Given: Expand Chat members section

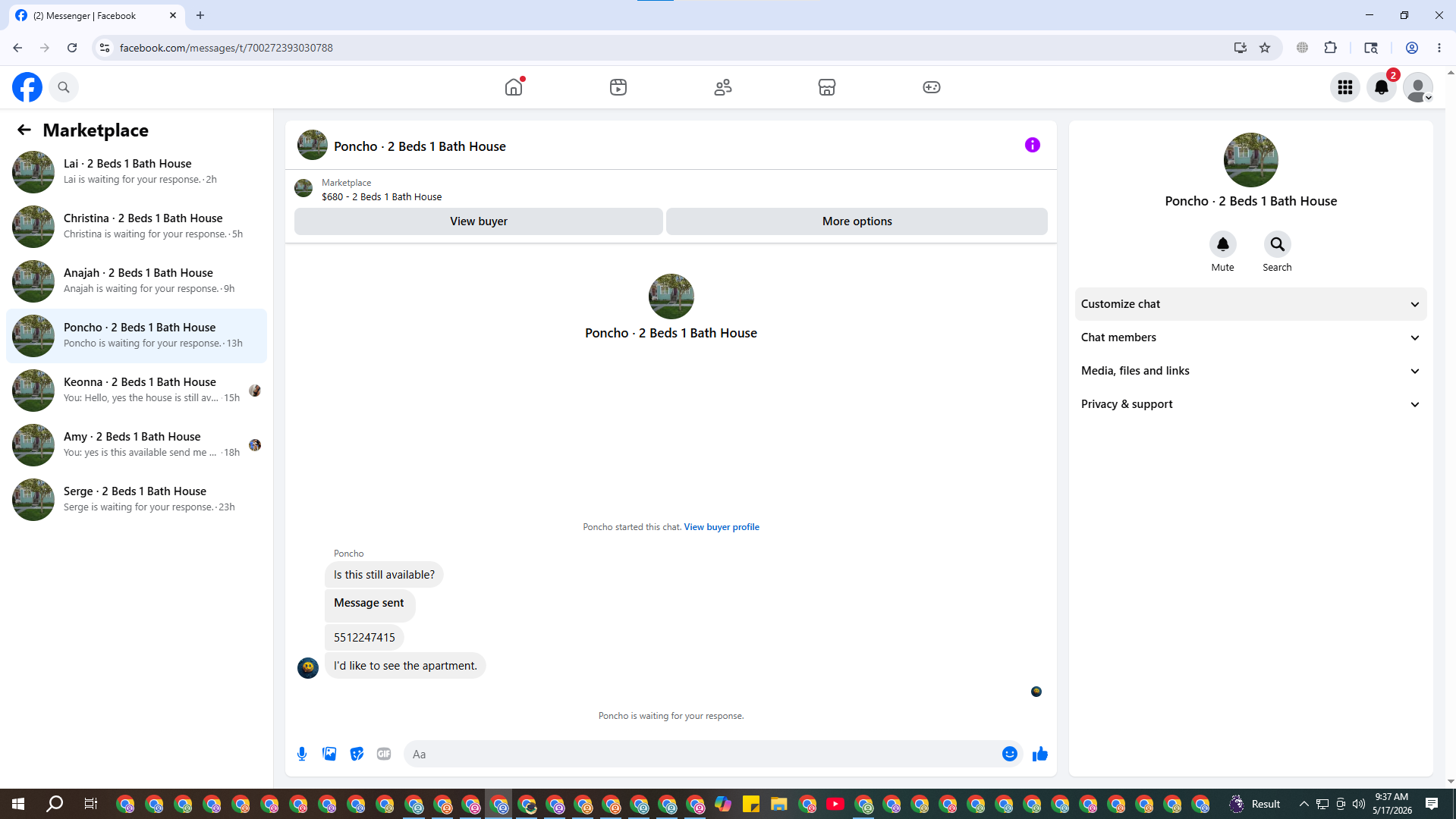Looking at the screenshot, I should pos(1251,337).
